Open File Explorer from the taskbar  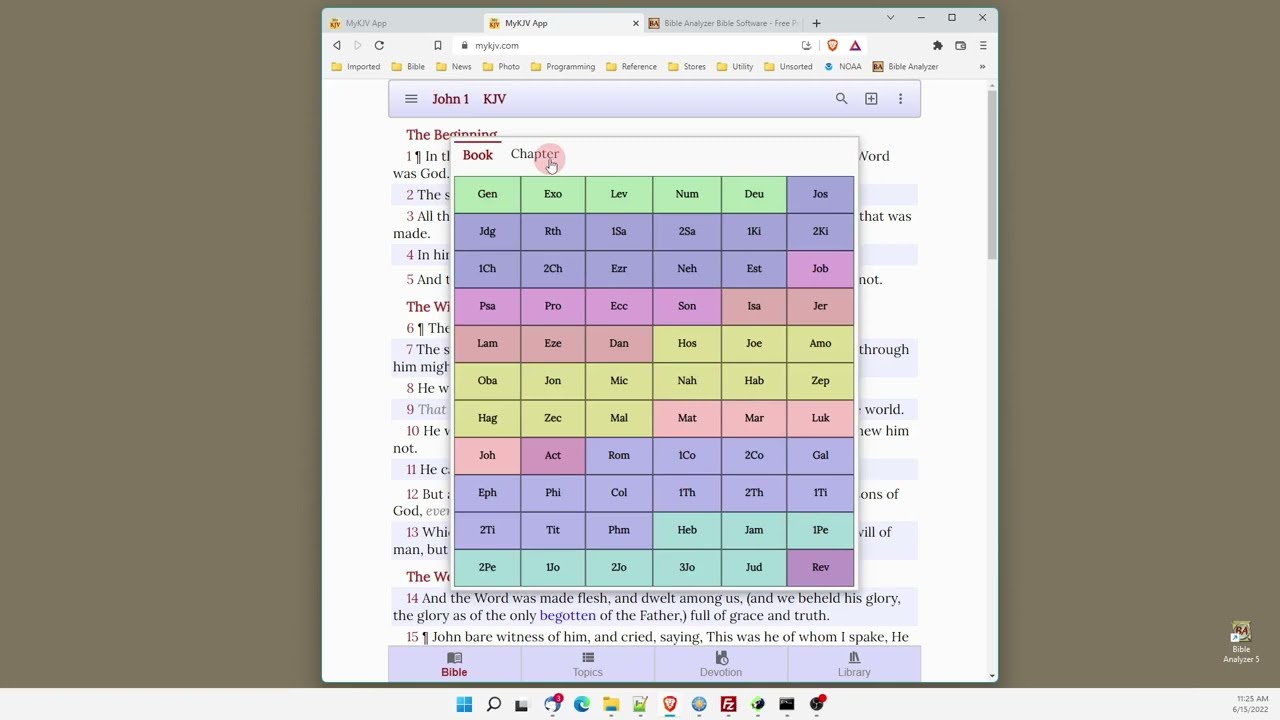click(x=611, y=704)
